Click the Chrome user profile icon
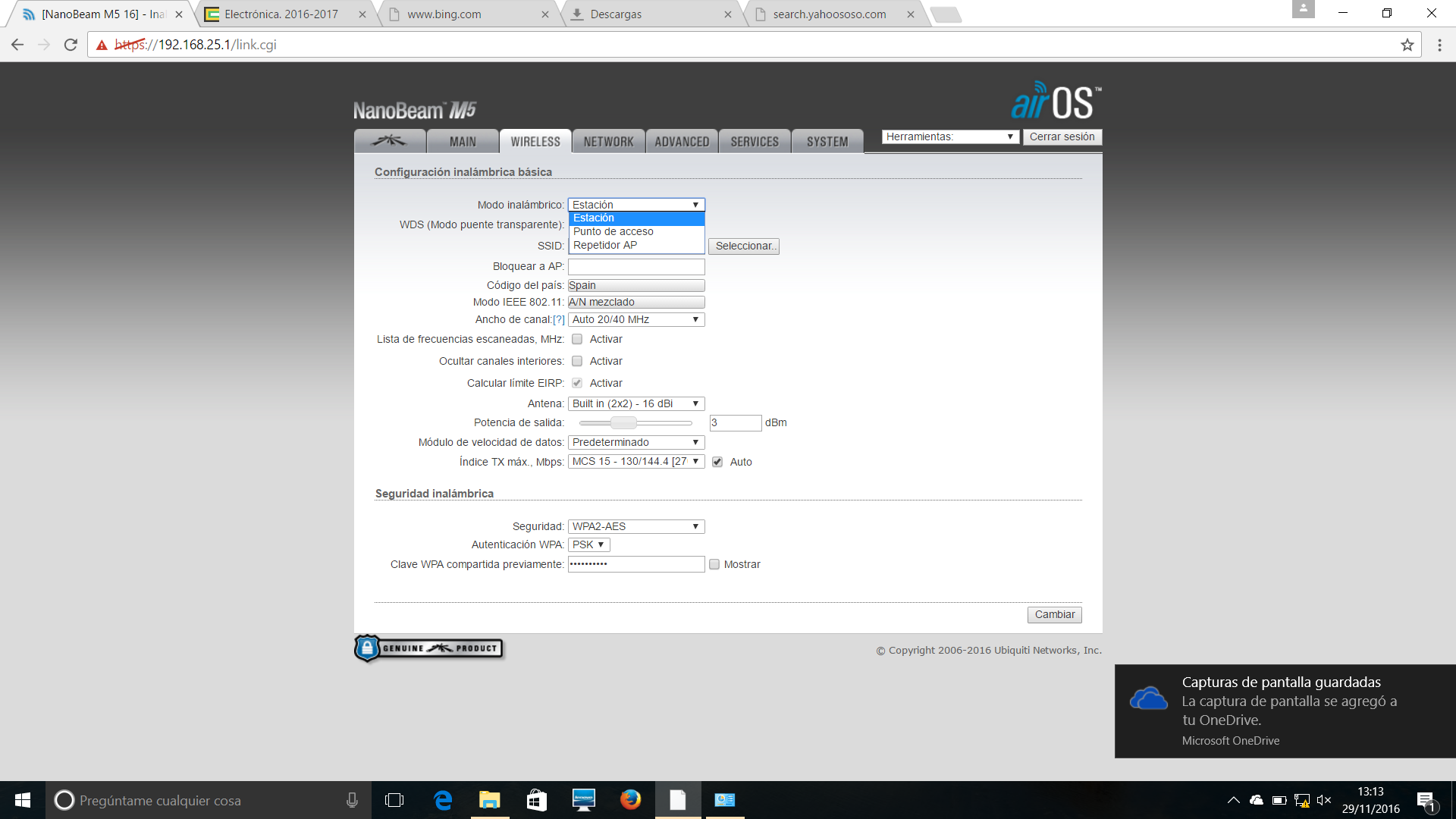This screenshot has width=1456, height=819. pos(1303,9)
